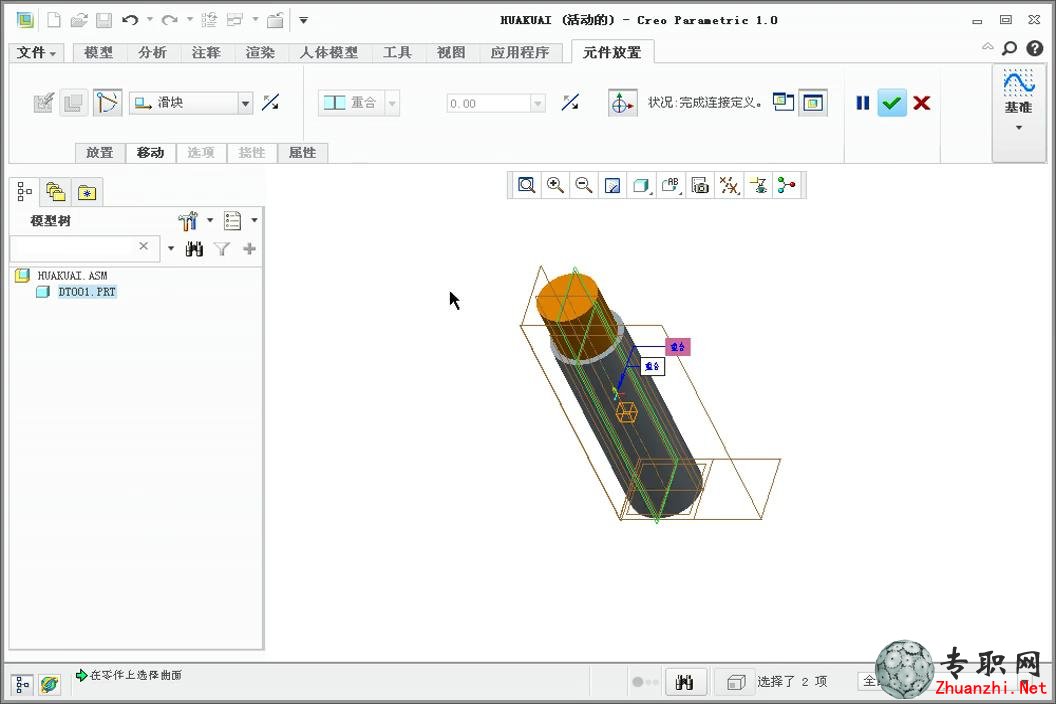
Task: Open the view manager icon
Action: click(700, 185)
